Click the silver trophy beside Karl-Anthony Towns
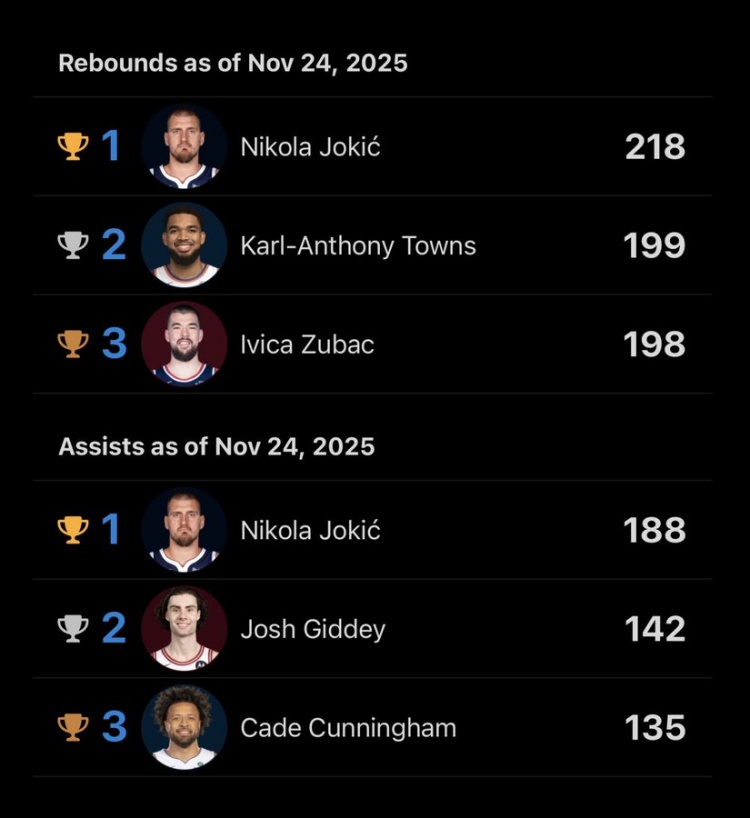750x818 pixels. pyautogui.click(x=73, y=246)
